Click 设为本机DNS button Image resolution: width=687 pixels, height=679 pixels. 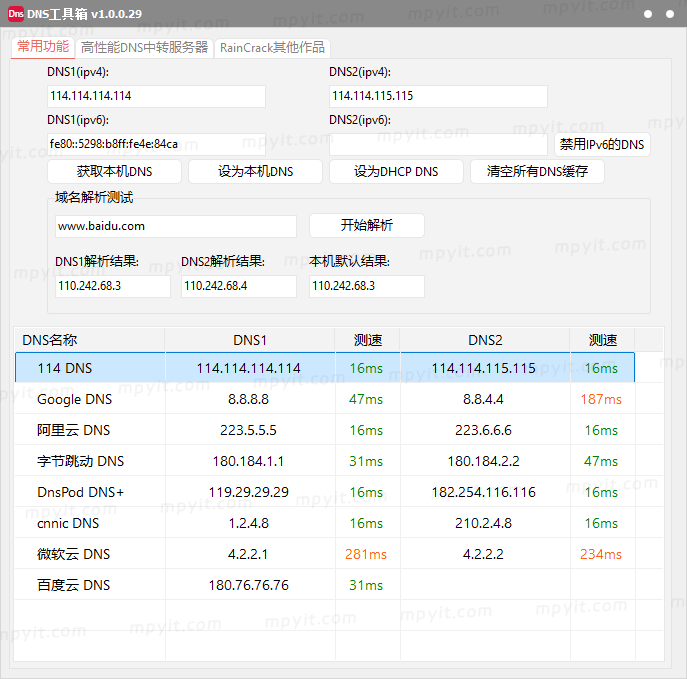(x=255, y=171)
